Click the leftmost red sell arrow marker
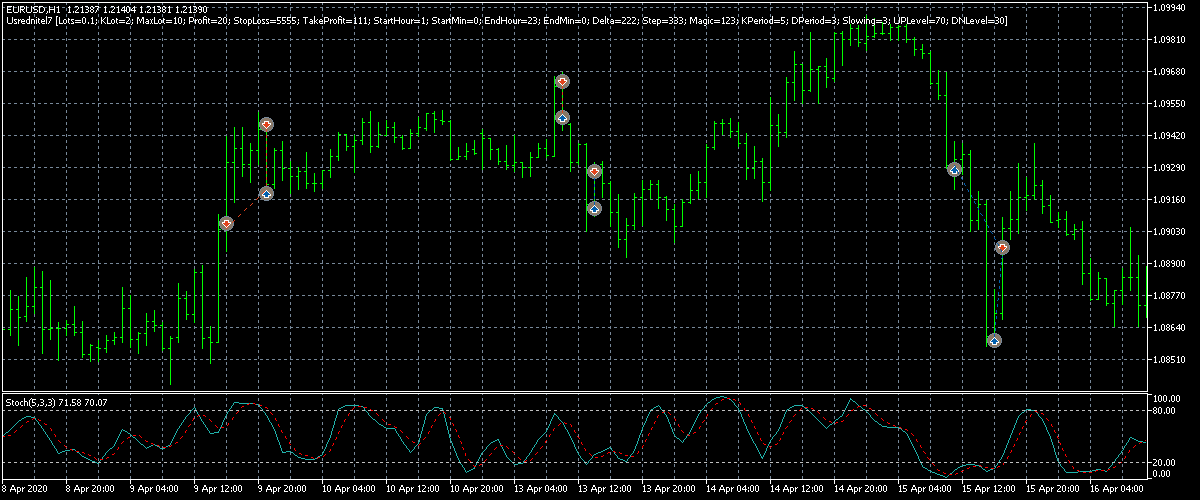1200x500 pixels. point(226,223)
